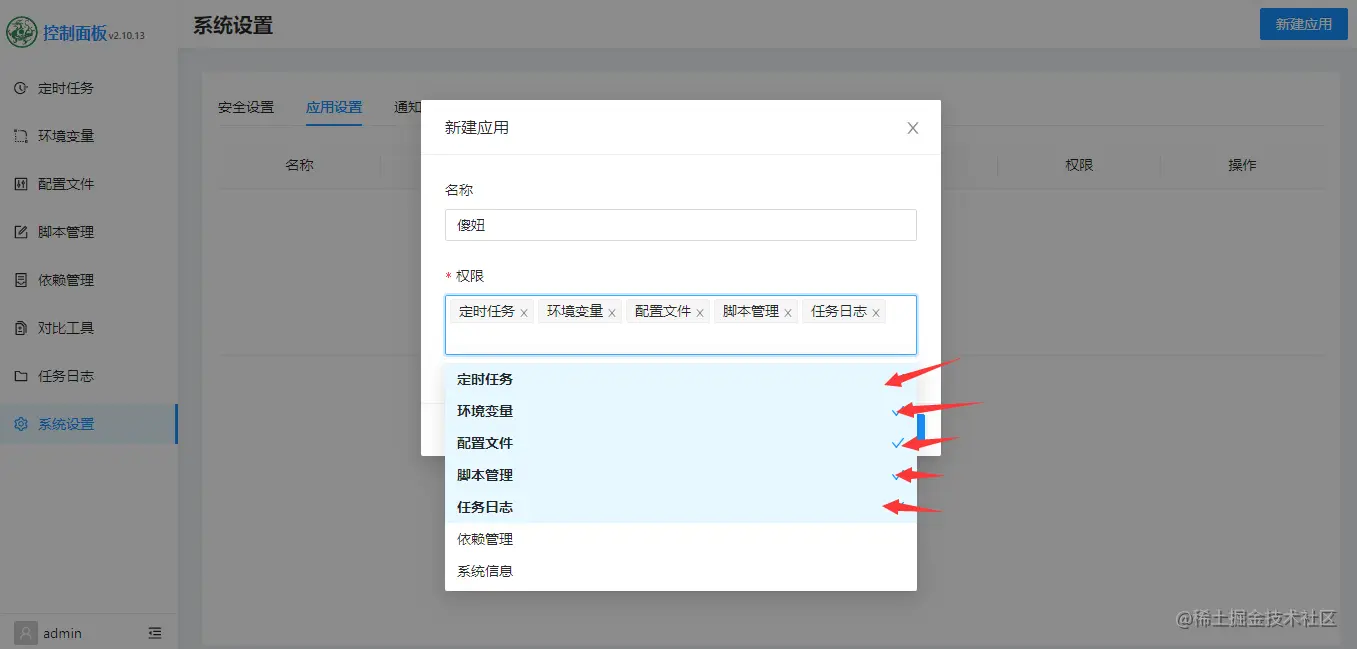This screenshot has height=649, width=1357.
Task: Click the 名称 input containing 傻妞
Action: (x=680, y=225)
